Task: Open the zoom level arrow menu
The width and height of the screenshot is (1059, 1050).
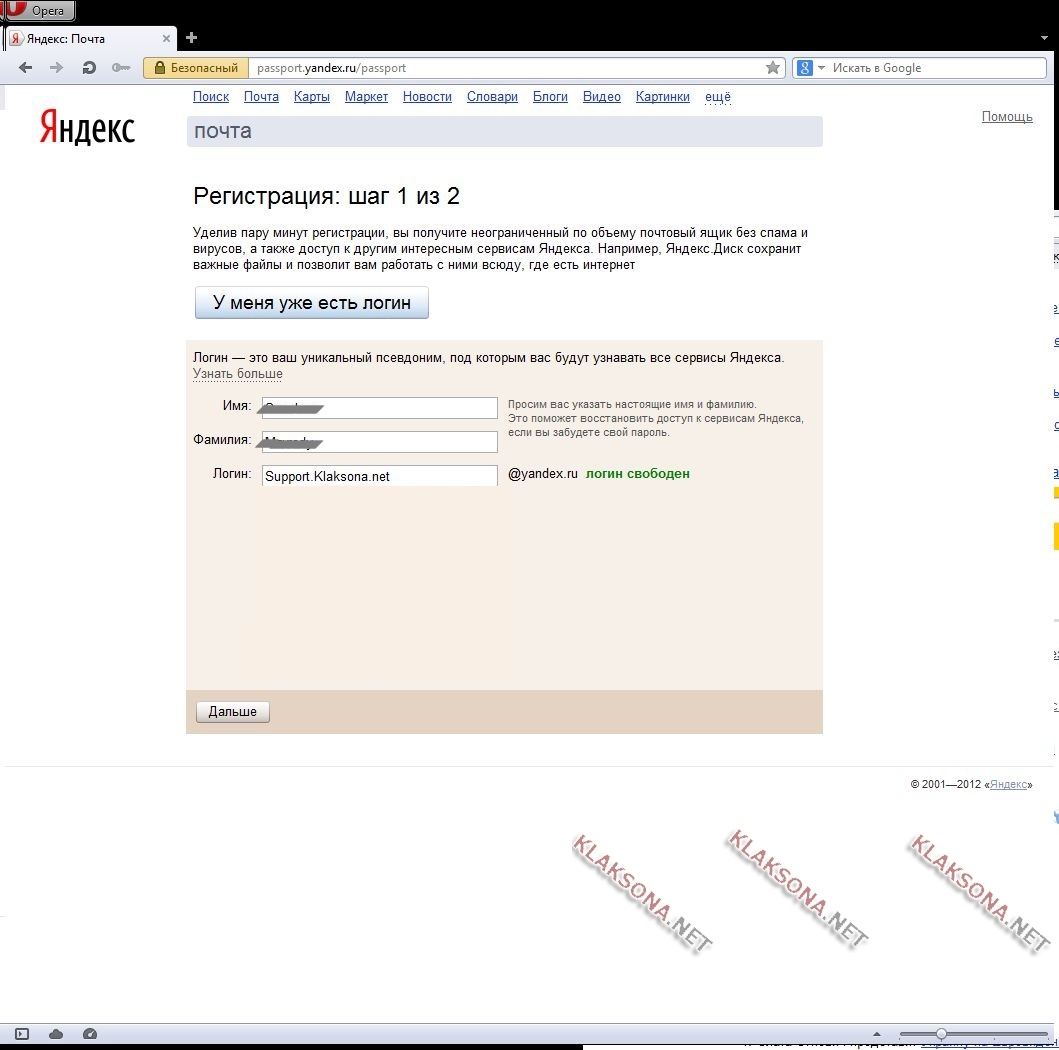Action: click(x=877, y=1034)
